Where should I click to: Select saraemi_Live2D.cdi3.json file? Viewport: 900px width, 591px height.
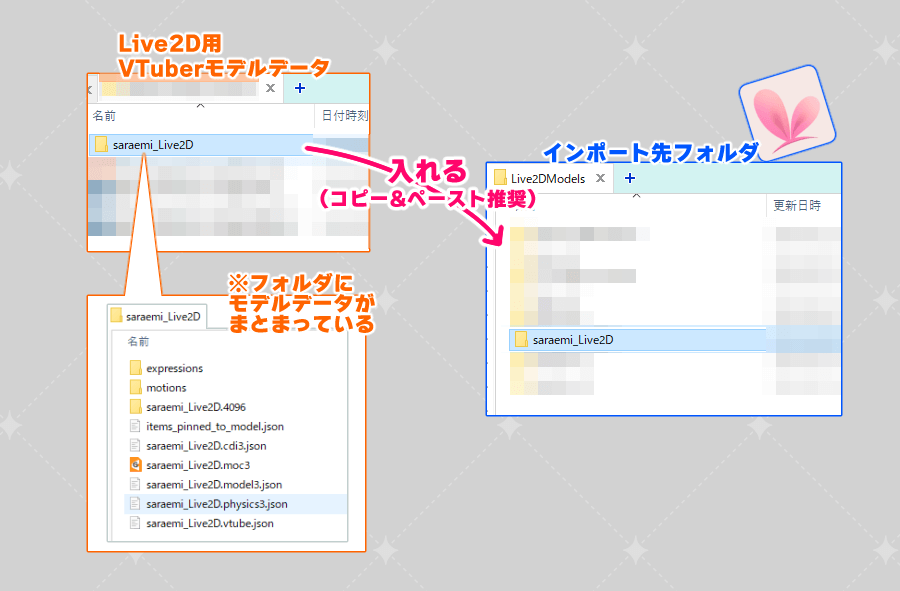pyautogui.click(x=206, y=446)
